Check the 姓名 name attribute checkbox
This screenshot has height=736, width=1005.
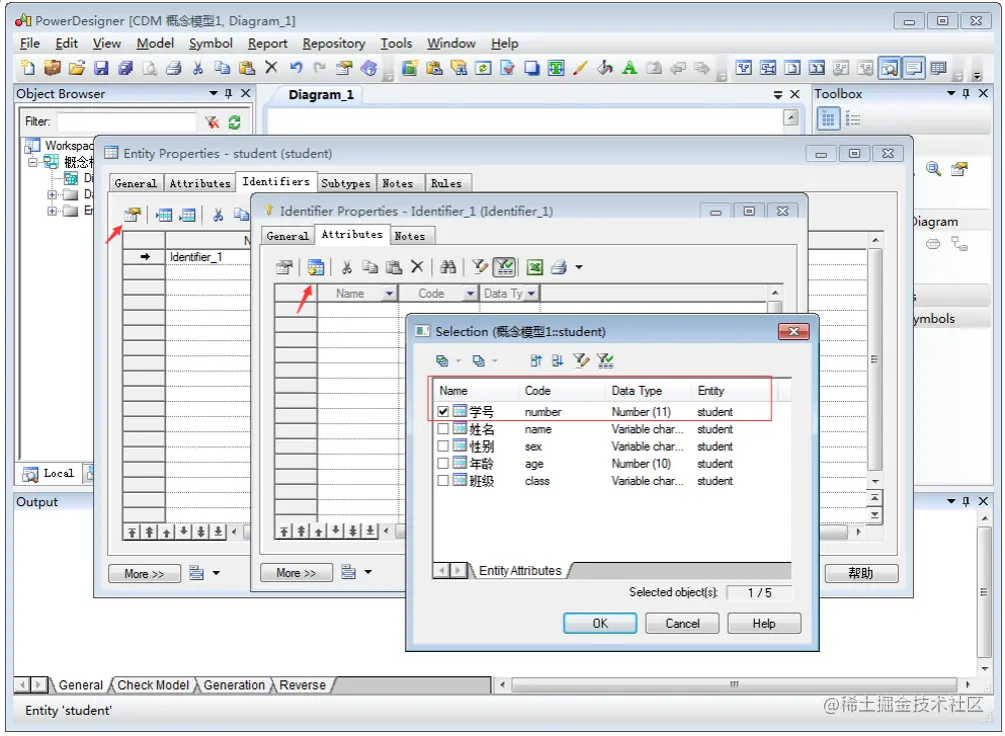click(x=443, y=429)
